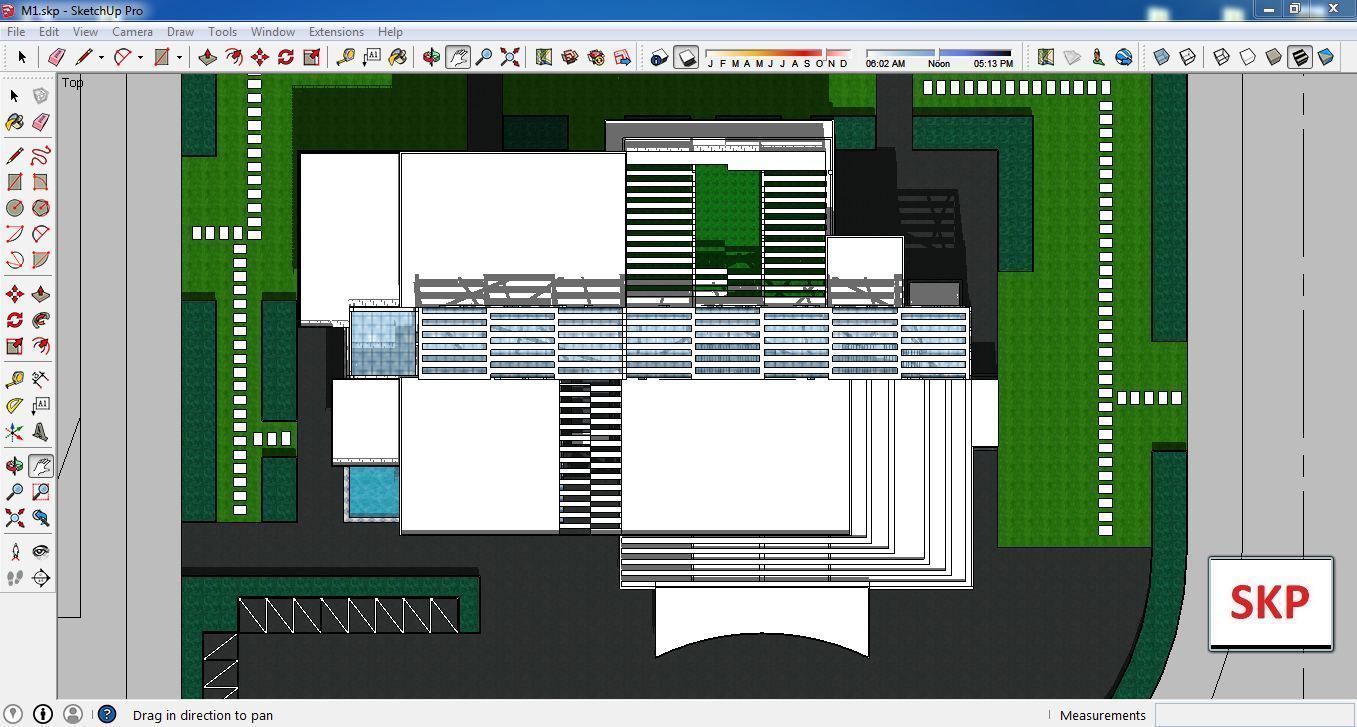This screenshot has width=1357, height=727.
Task: Pick the Offset tool in top toolbar
Action: tap(233, 57)
